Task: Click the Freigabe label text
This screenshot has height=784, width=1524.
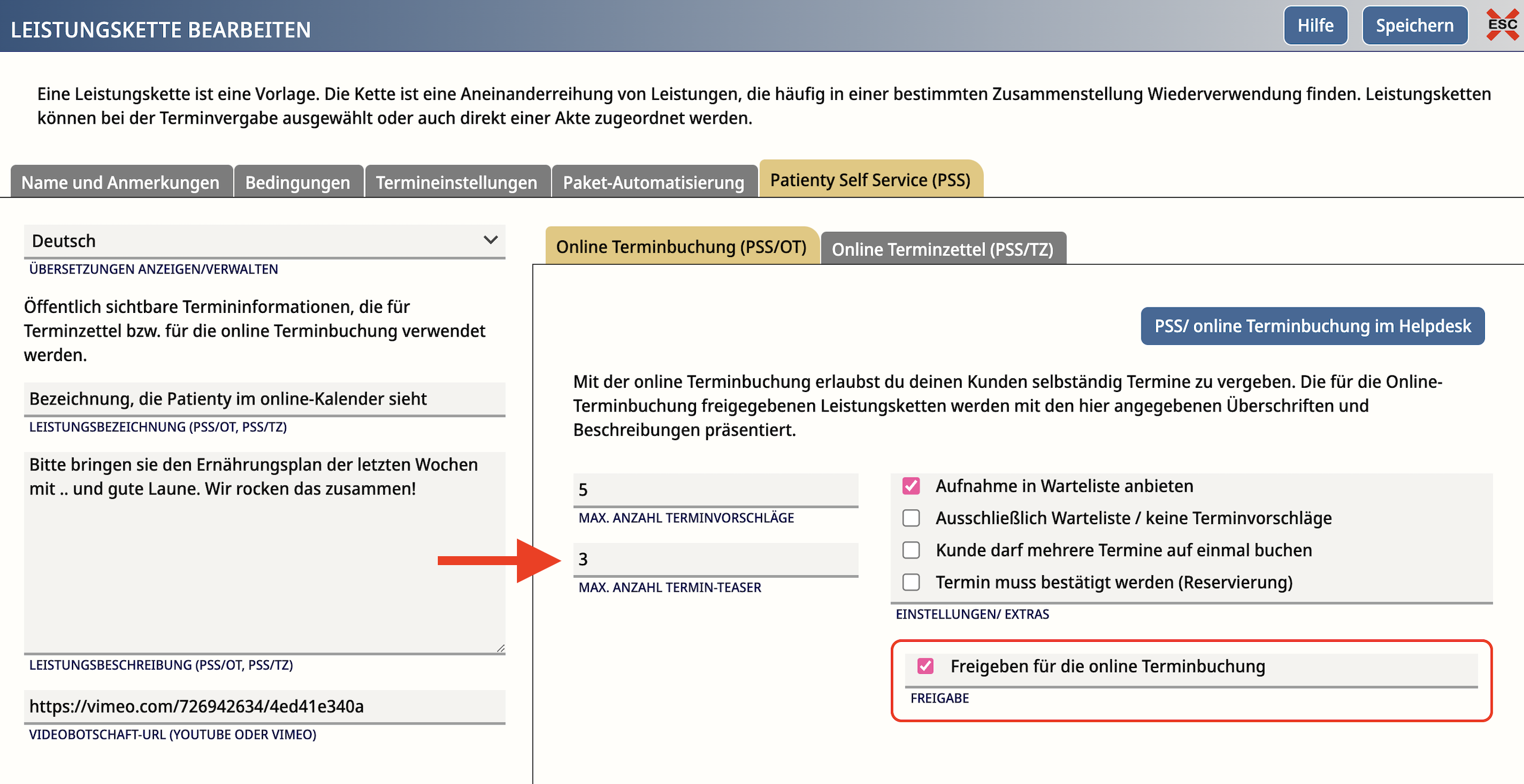Action: [939, 698]
